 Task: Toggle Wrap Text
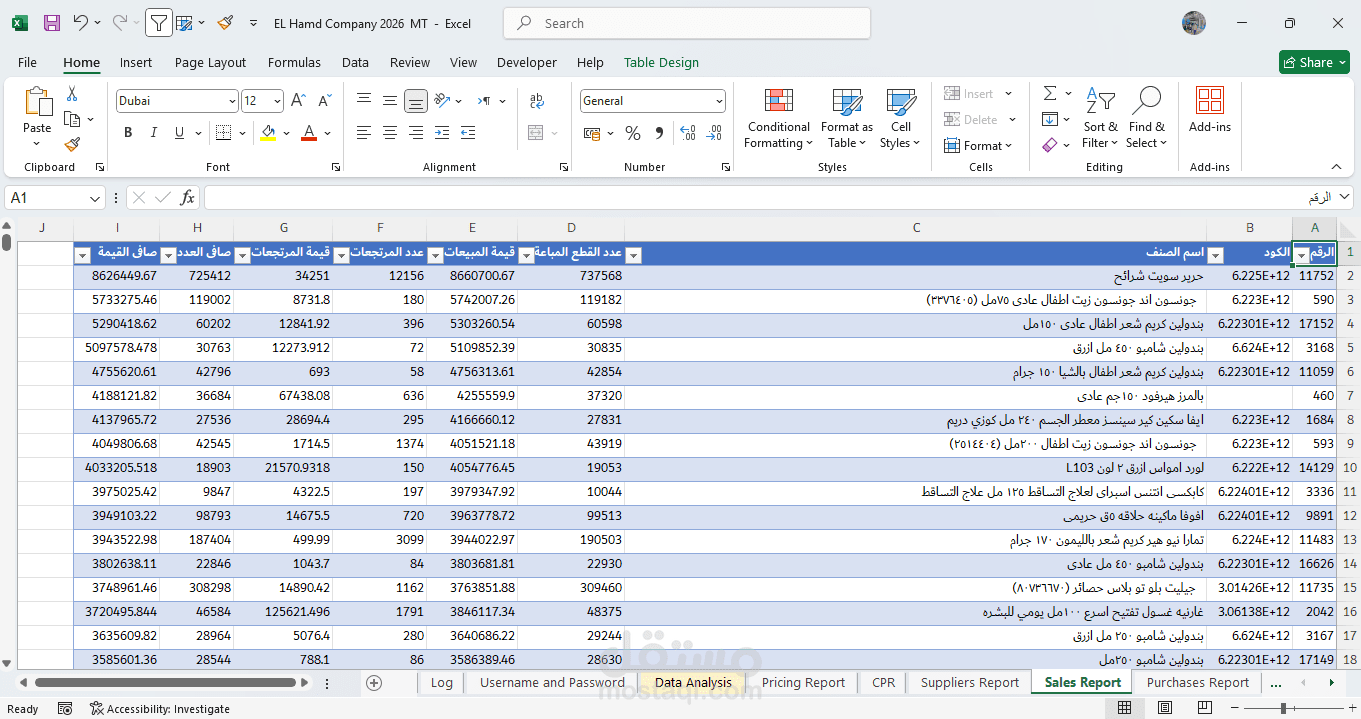coord(537,101)
